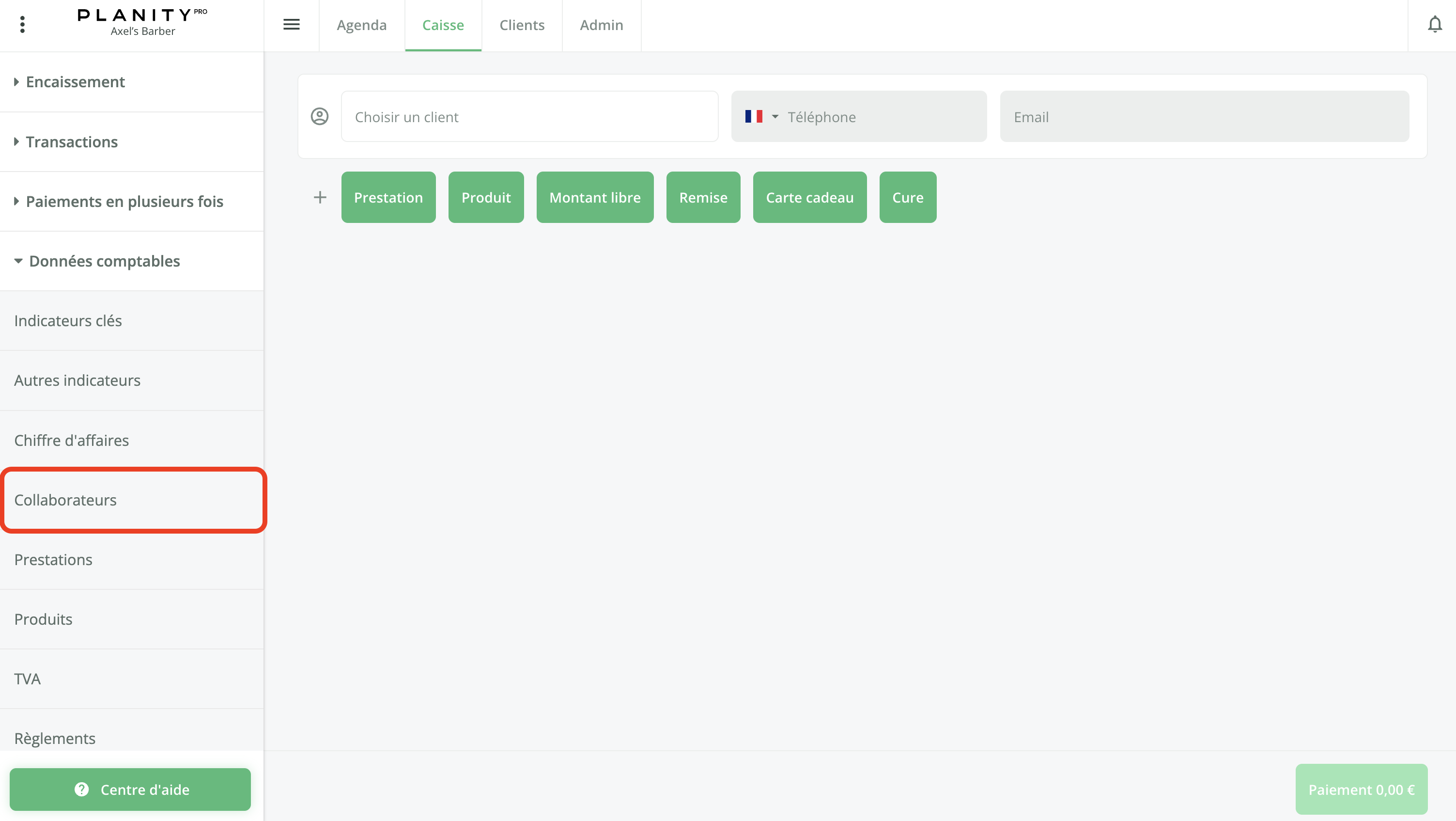Click the Carte cadeau button

click(x=809, y=197)
